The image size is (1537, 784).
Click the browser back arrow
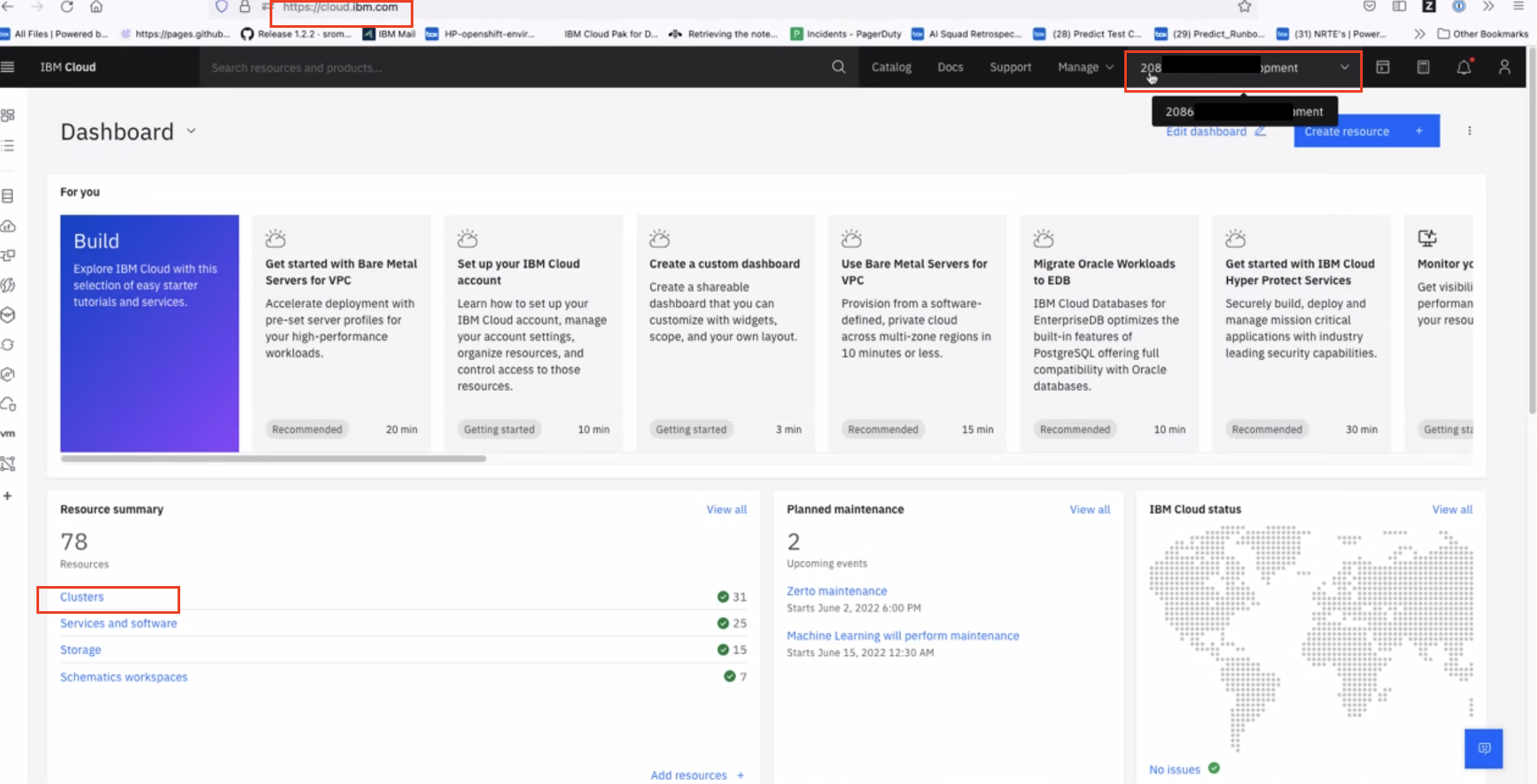(8, 7)
